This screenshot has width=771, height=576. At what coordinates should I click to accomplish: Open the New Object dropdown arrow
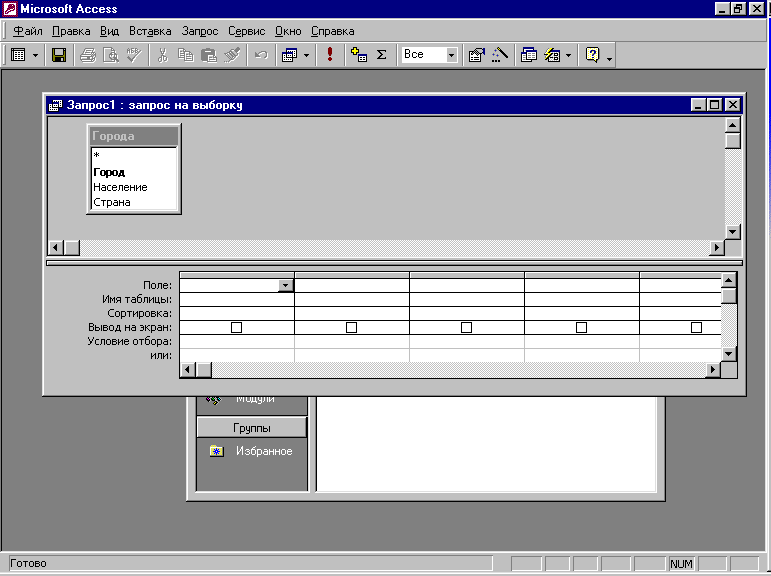(x=568, y=55)
